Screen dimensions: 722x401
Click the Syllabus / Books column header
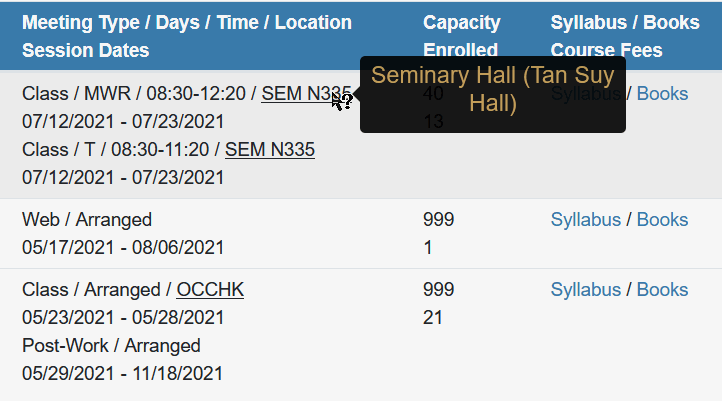click(625, 23)
